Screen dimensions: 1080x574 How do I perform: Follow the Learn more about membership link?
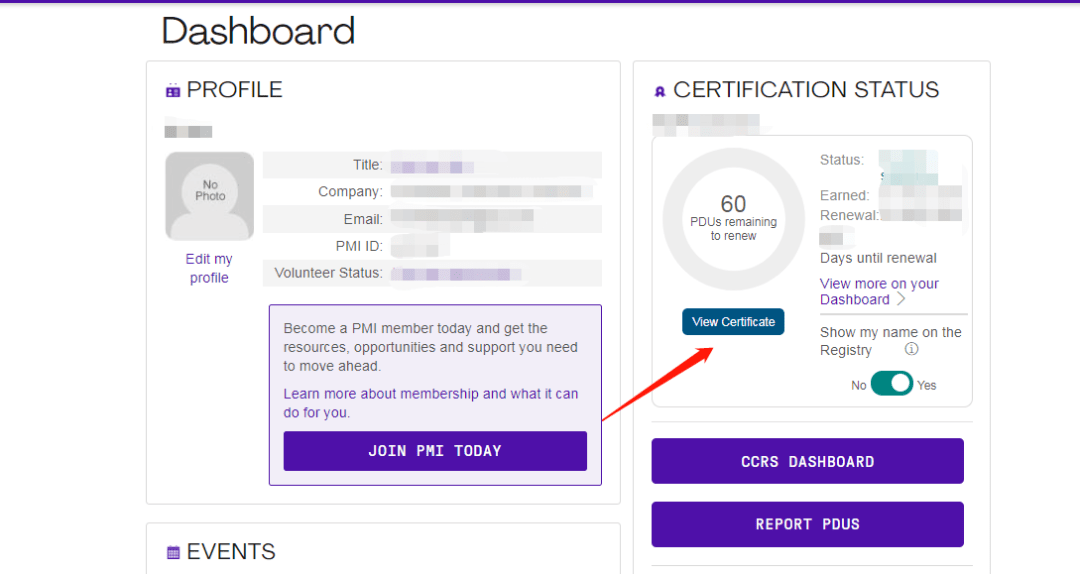(430, 403)
